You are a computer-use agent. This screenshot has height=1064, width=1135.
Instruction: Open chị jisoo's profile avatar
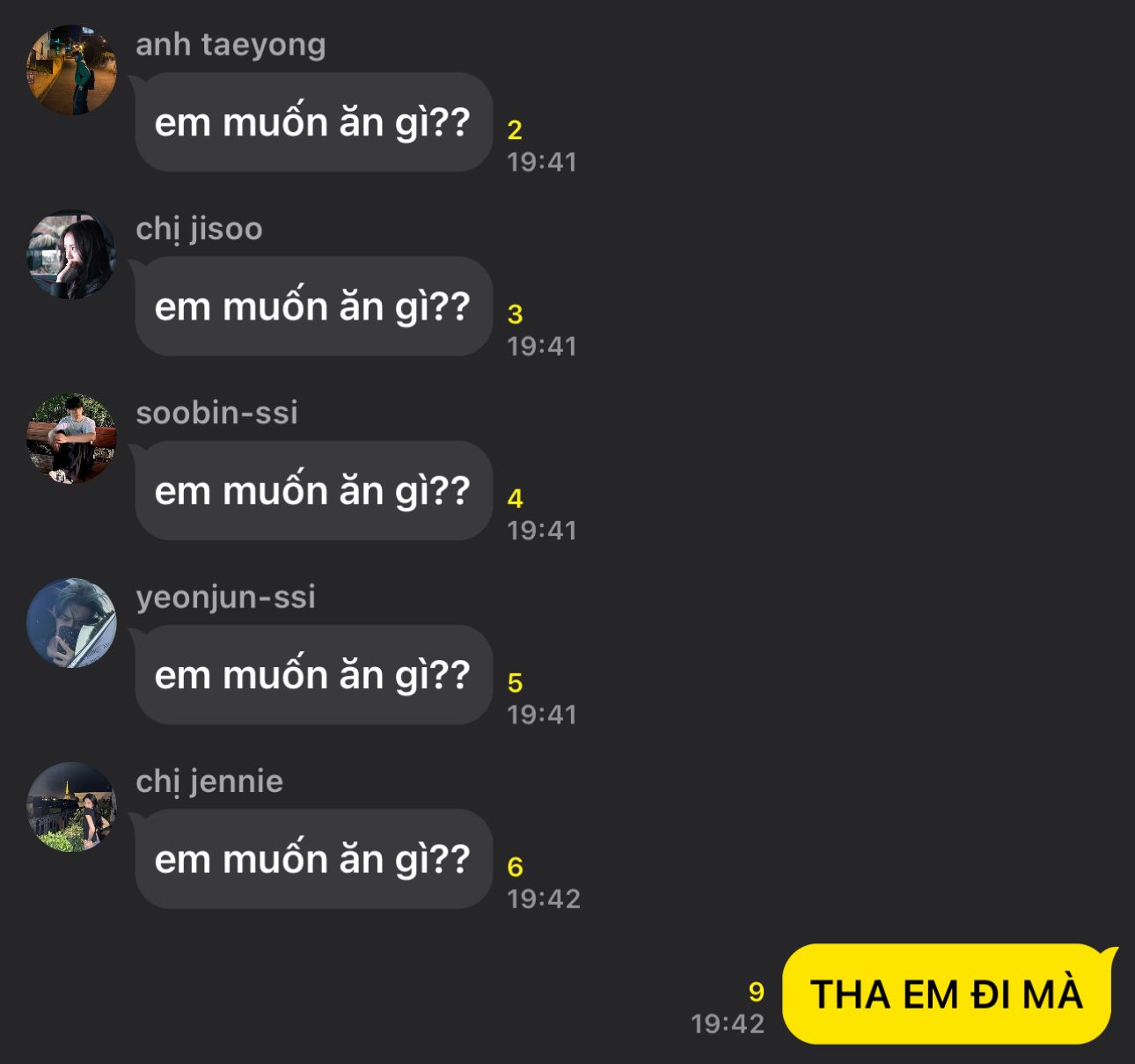(71, 254)
